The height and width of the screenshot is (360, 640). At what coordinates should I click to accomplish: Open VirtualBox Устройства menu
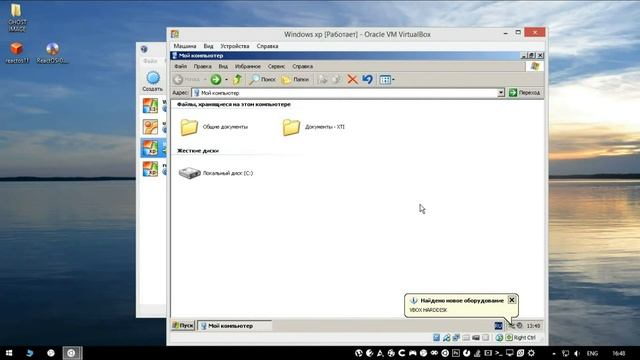235,46
